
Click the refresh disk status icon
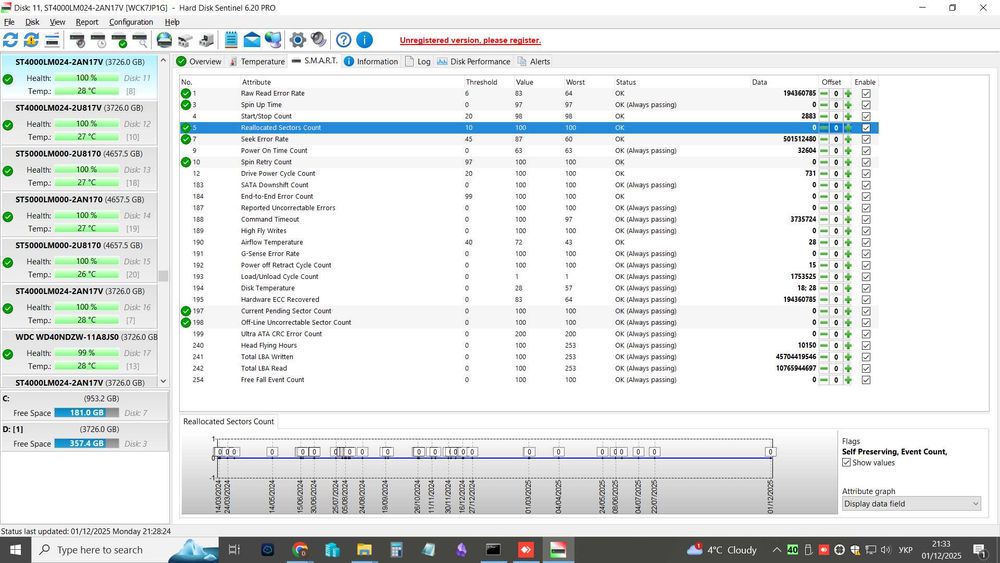pos(11,40)
